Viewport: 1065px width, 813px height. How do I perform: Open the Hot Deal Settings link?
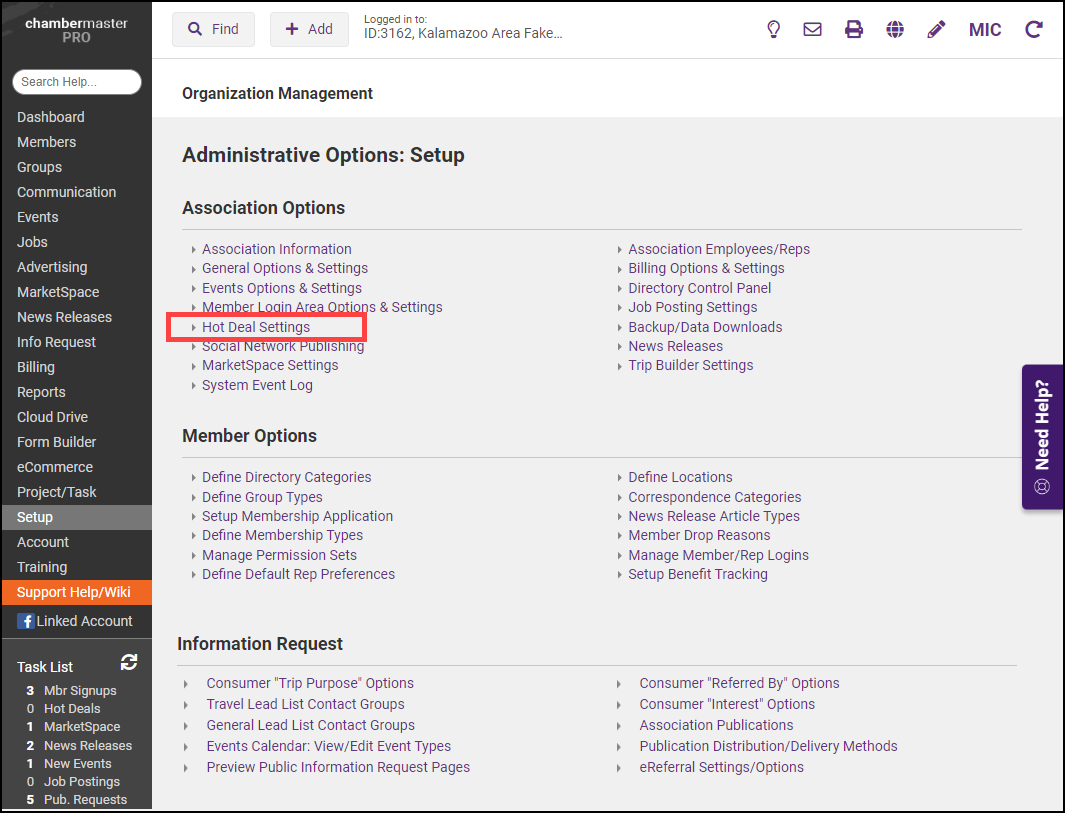point(256,327)
